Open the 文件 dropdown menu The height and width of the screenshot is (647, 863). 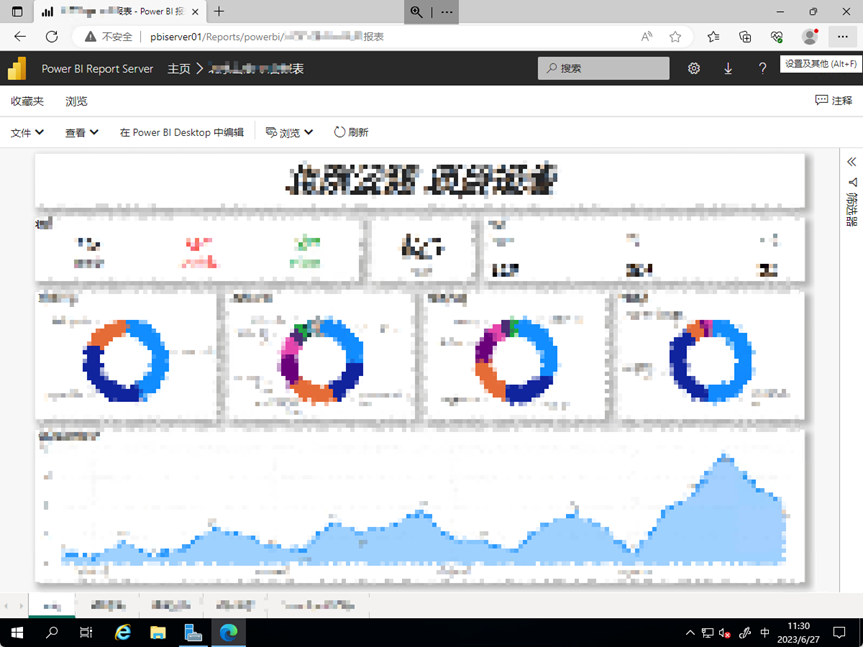27,132
